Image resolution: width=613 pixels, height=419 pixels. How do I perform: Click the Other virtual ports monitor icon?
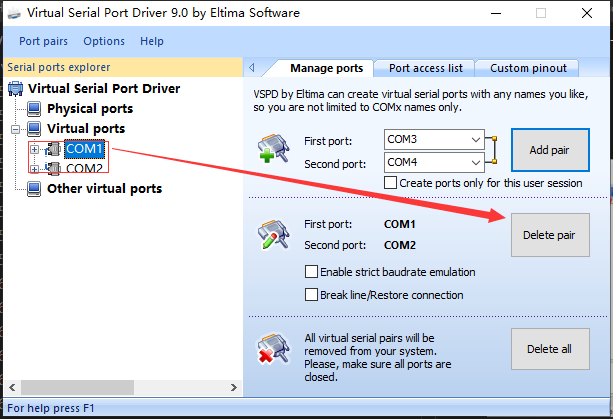click(x=34, y=189)
